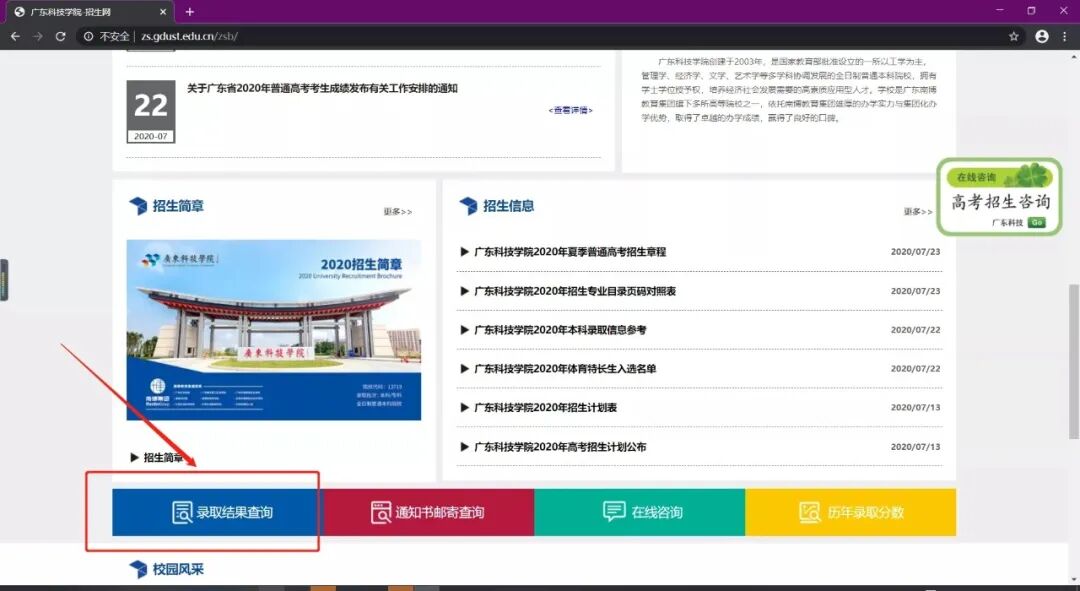Click the 22 2020-07 date box

pyautogui.click(x=151, y=112)
